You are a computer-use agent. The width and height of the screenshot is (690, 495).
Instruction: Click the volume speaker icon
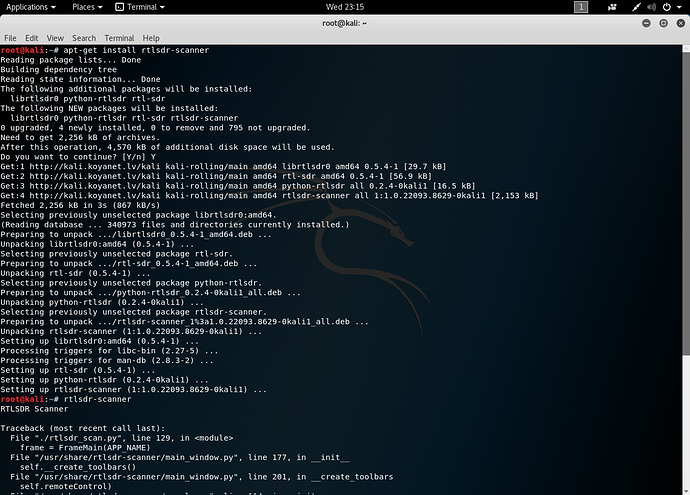click(x=652, y=7)
